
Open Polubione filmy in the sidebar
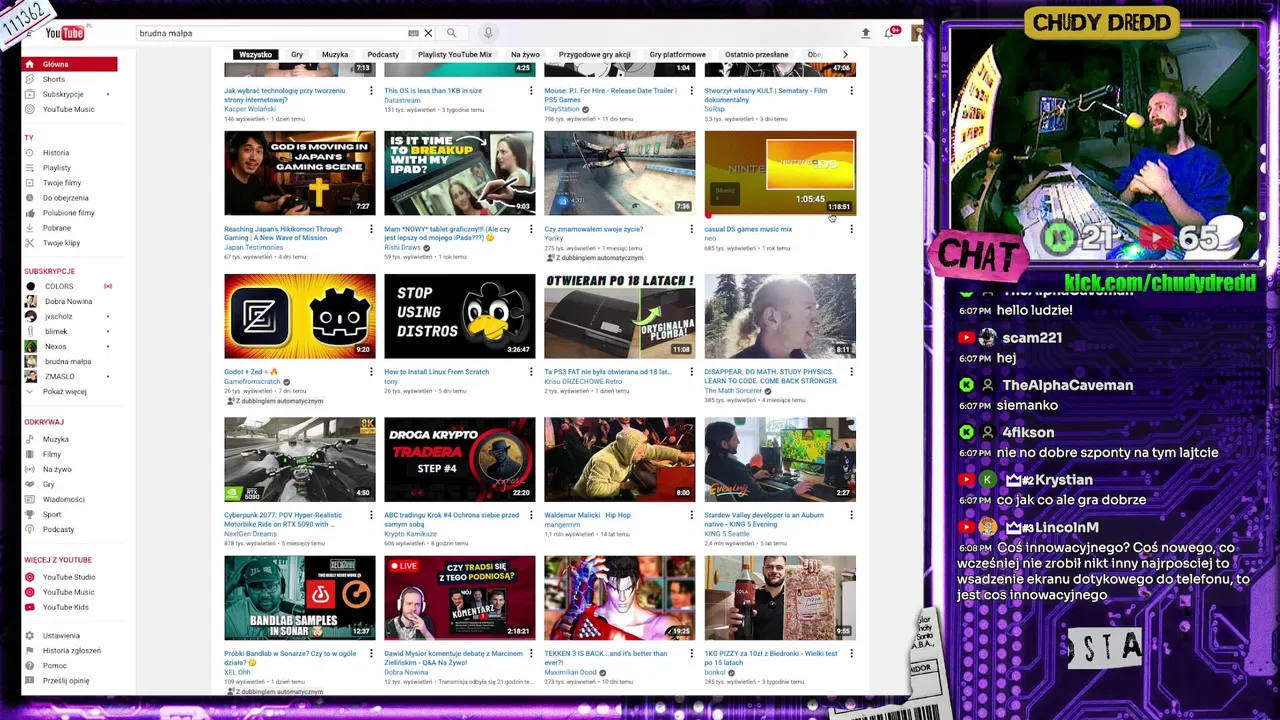(x=69, y=213)
